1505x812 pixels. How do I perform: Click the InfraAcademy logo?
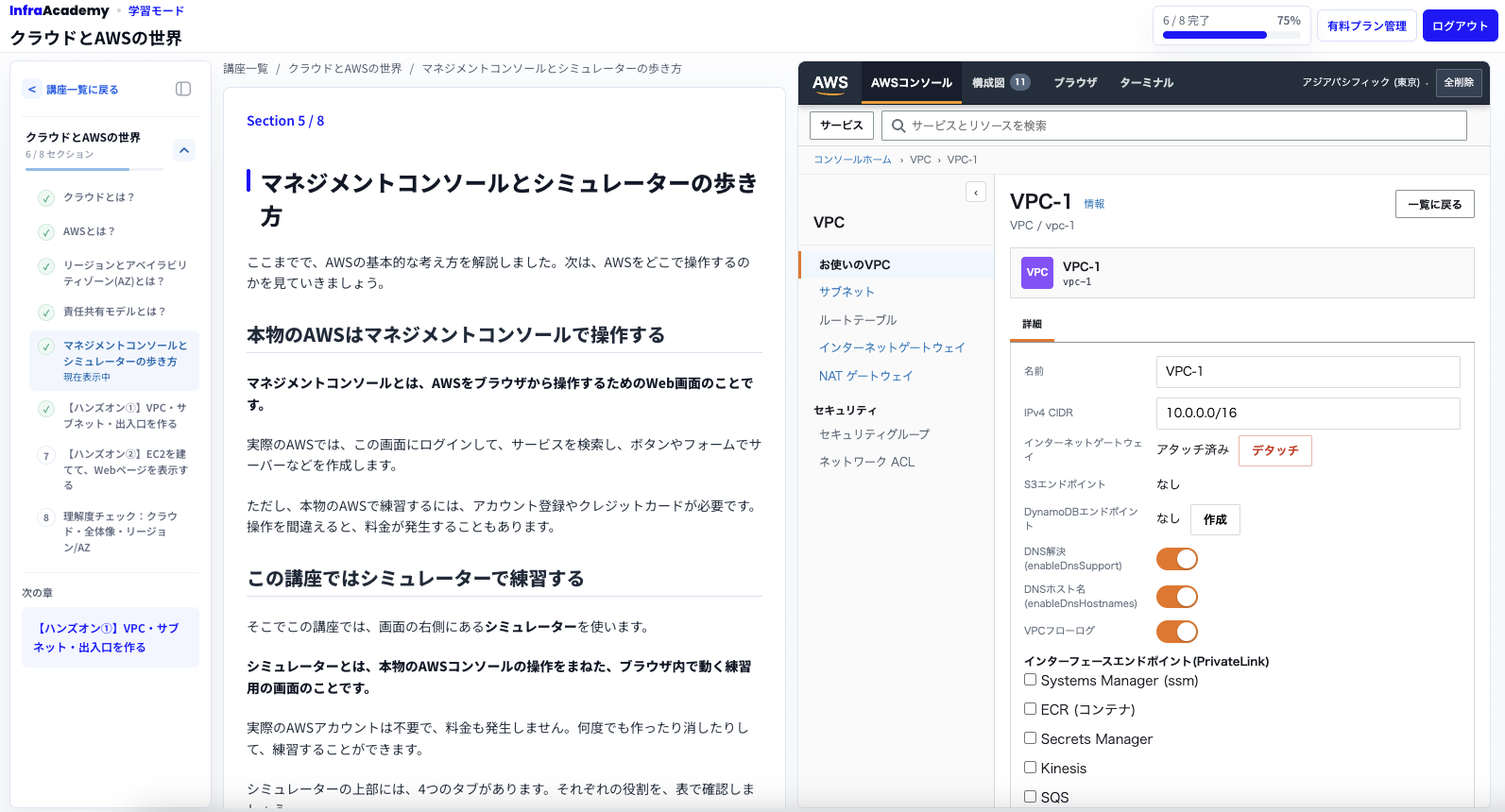[60, 10]
